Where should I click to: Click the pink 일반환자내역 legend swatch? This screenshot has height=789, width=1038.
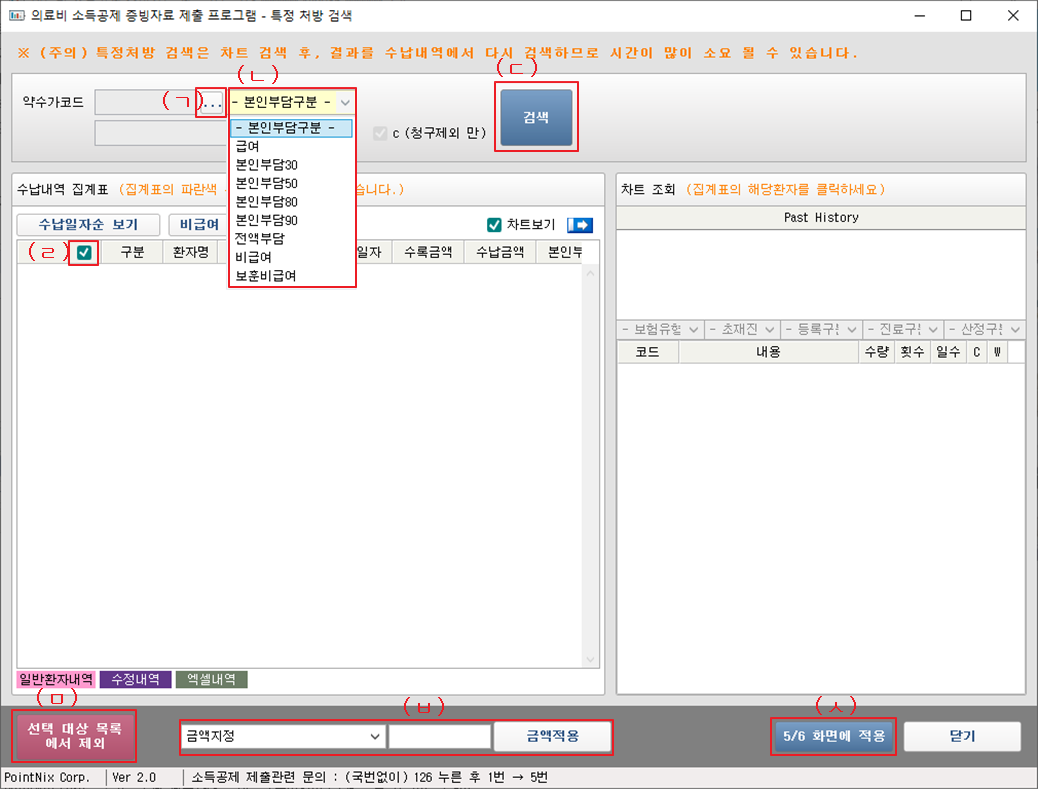56,679
